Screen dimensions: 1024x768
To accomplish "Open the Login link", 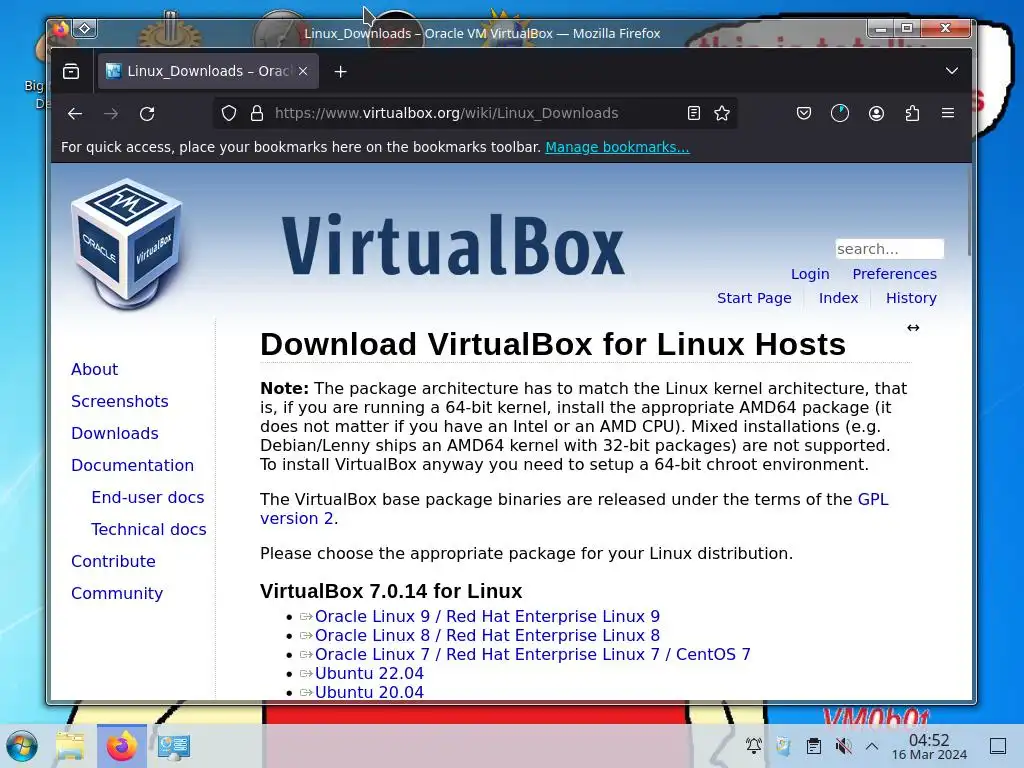I will [x=810, y=274].
